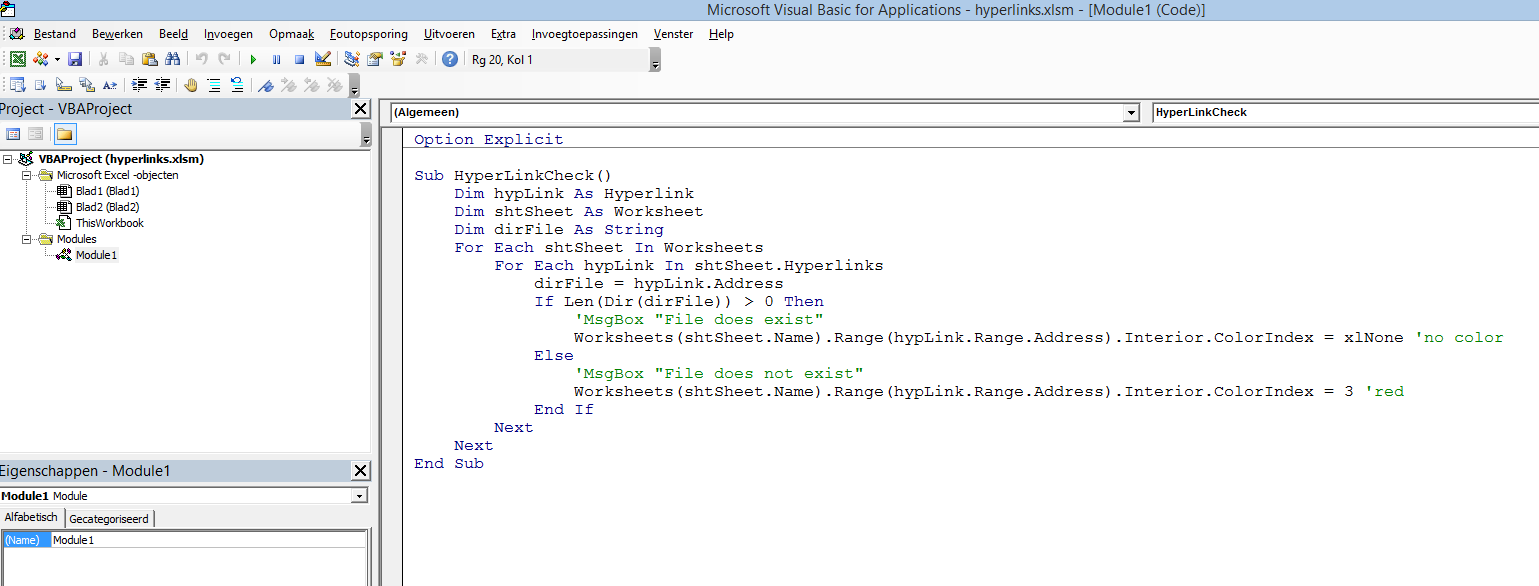
Task: Switch to the Gecategoriseerd tab
Action: pos(109,519)
